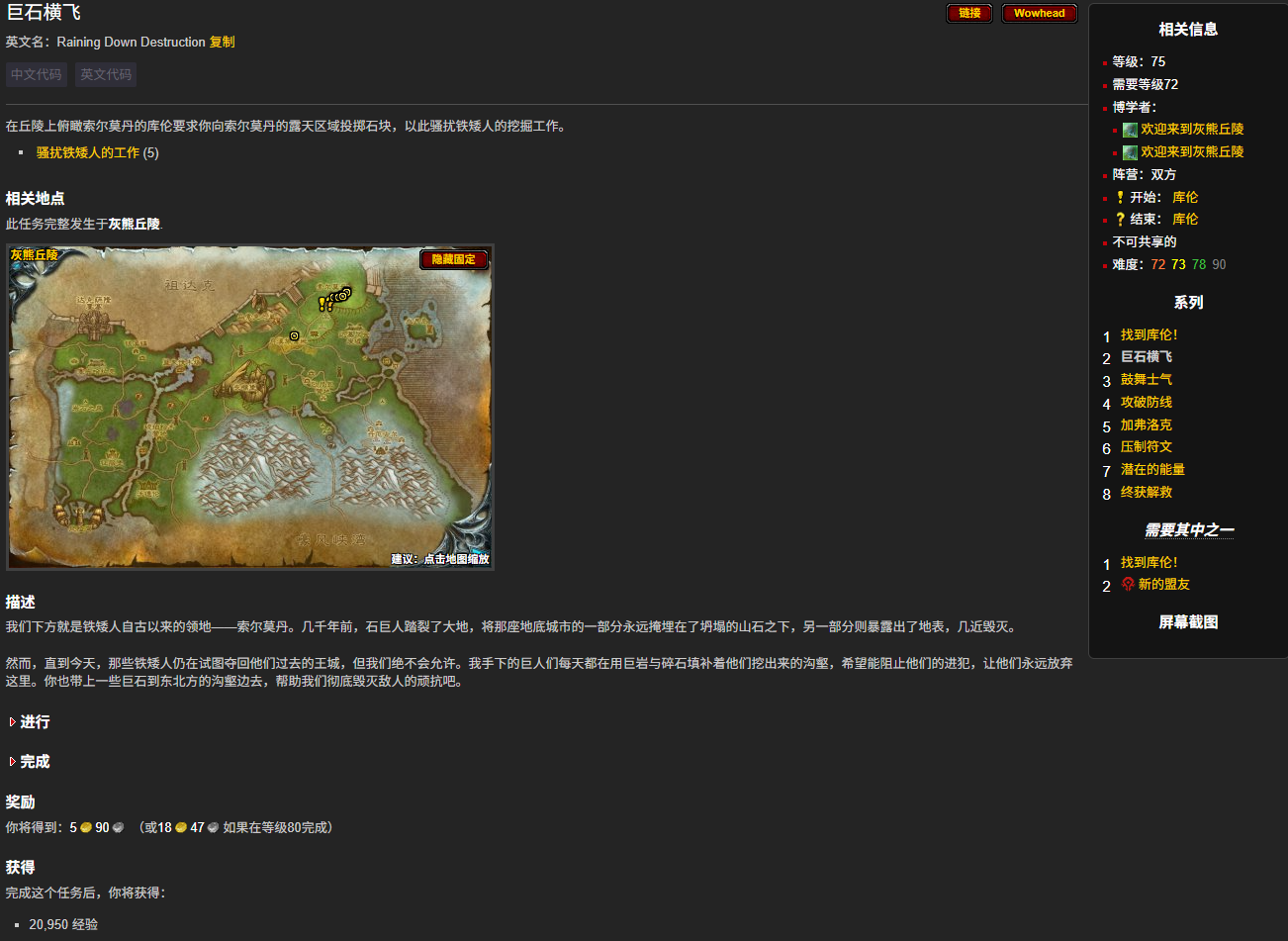Screen dimensions: 1288x941
Task: Select the 中文代码 button
Action: tap(37, 74)
